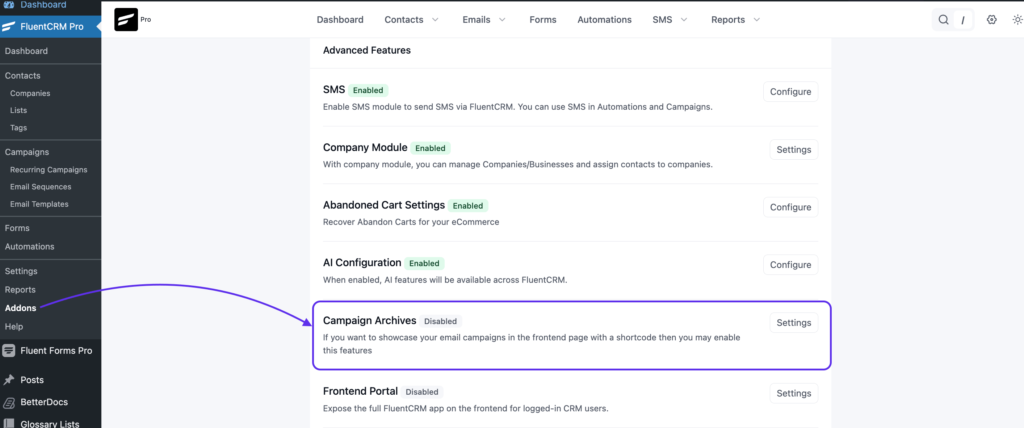The width and height of the screenshot is (1024, 428).
Task: Click the Enabled badge next to SMS
Action: (368, 90)
